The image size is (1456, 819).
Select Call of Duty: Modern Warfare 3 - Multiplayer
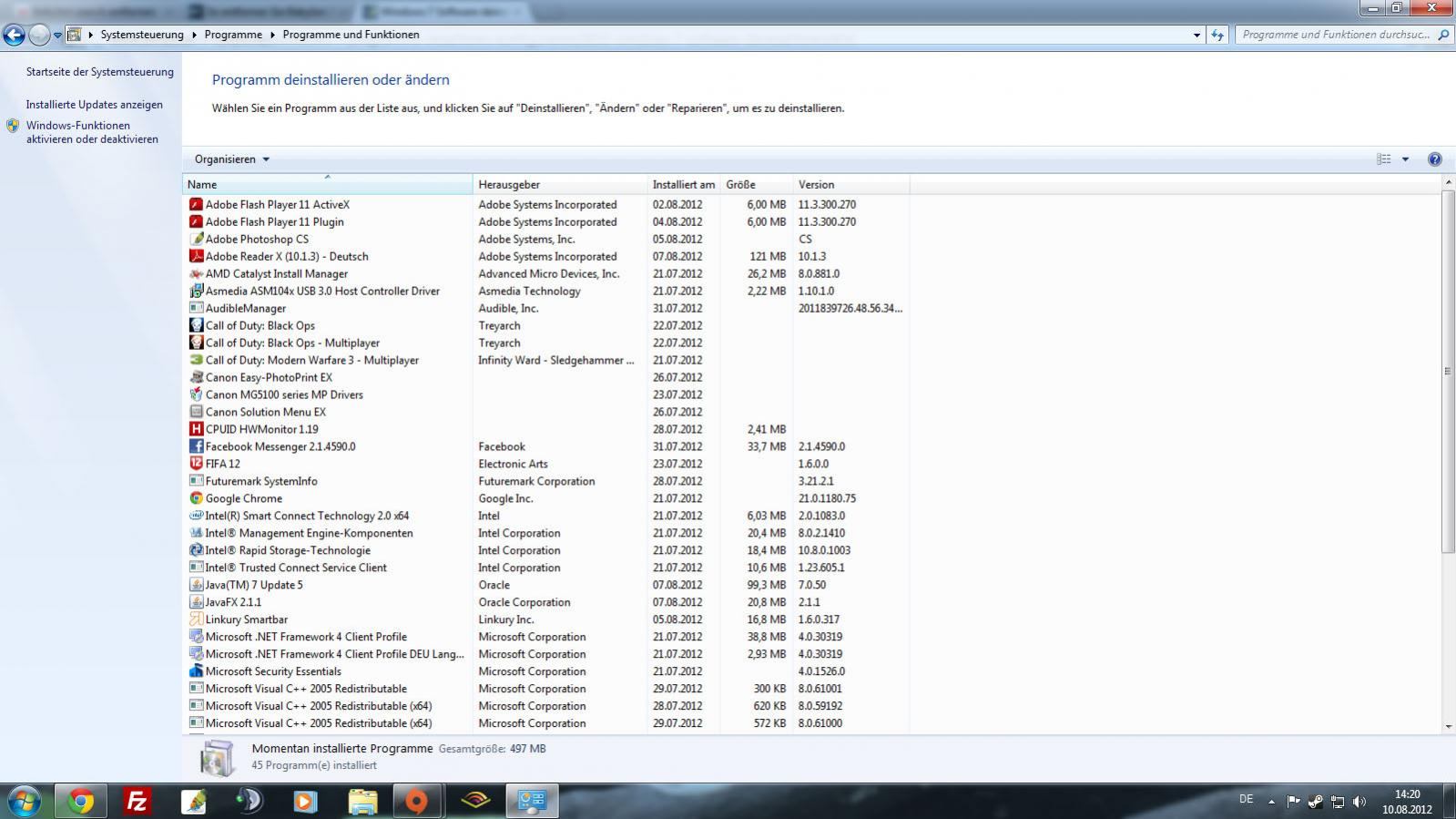tap(312, 361)
